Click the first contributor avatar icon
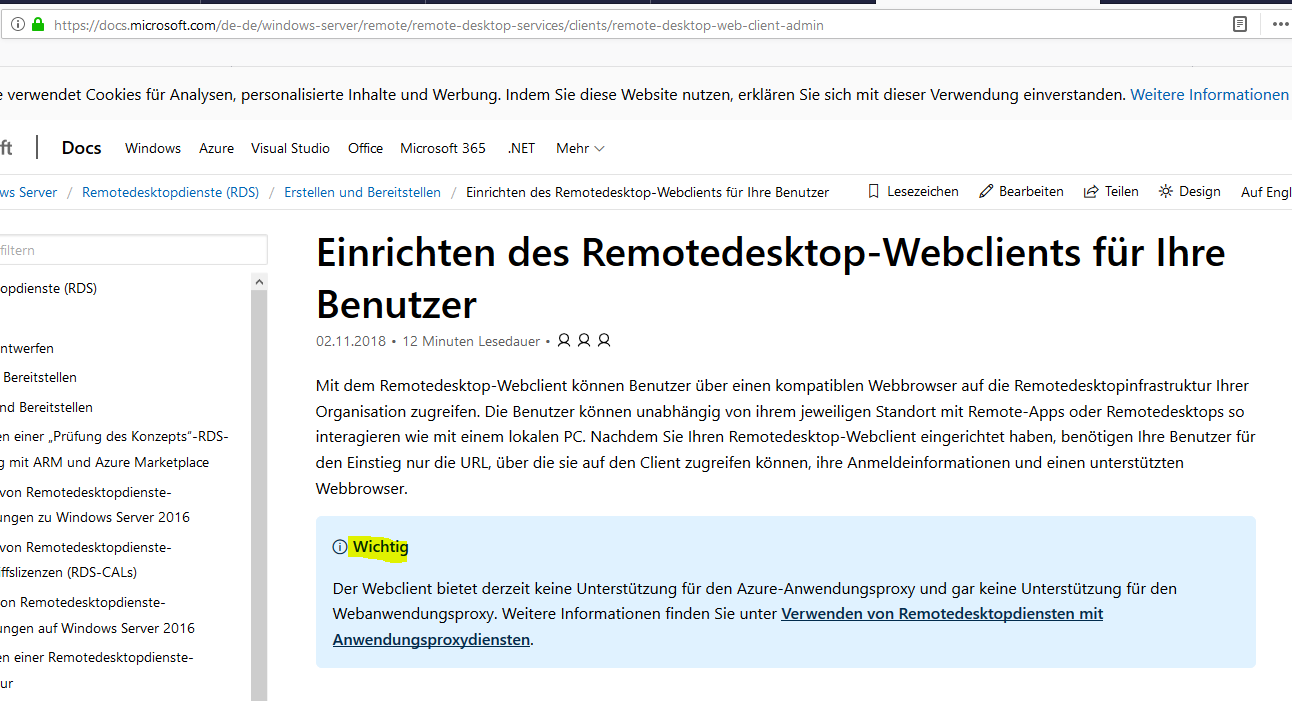Screen dimensions: 1292x701 pyautogui.click(x=564, y=340)
